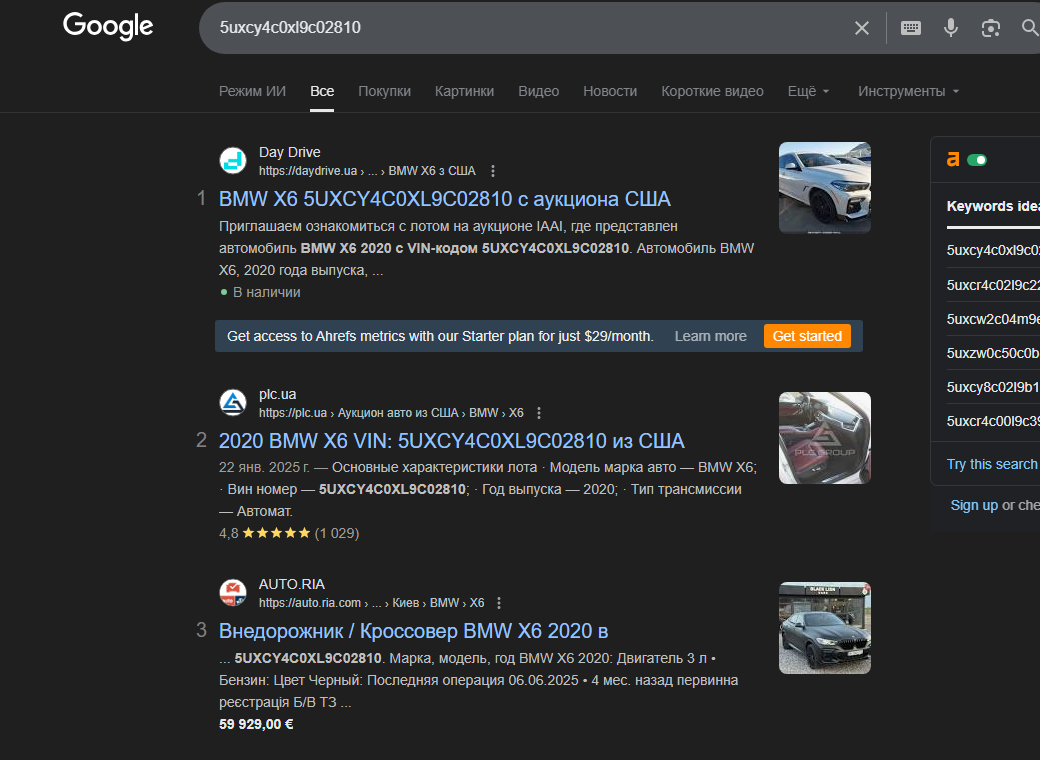Viewport: 1040px width, 760px height.
Task: Open BMW X6 с аукциона США result
Action: [x=445, y=199]
